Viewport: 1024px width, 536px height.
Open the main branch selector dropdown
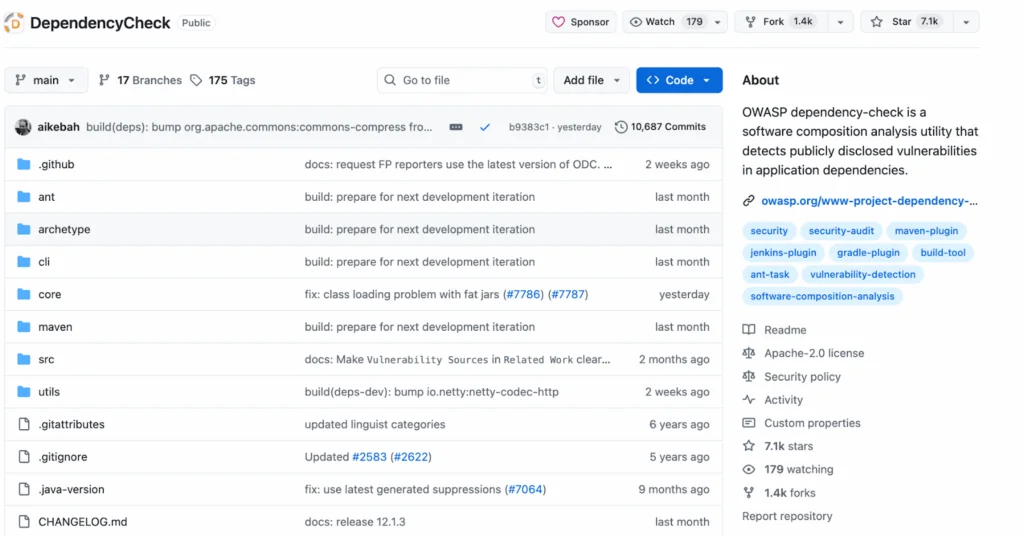click(x=46, y=80)
